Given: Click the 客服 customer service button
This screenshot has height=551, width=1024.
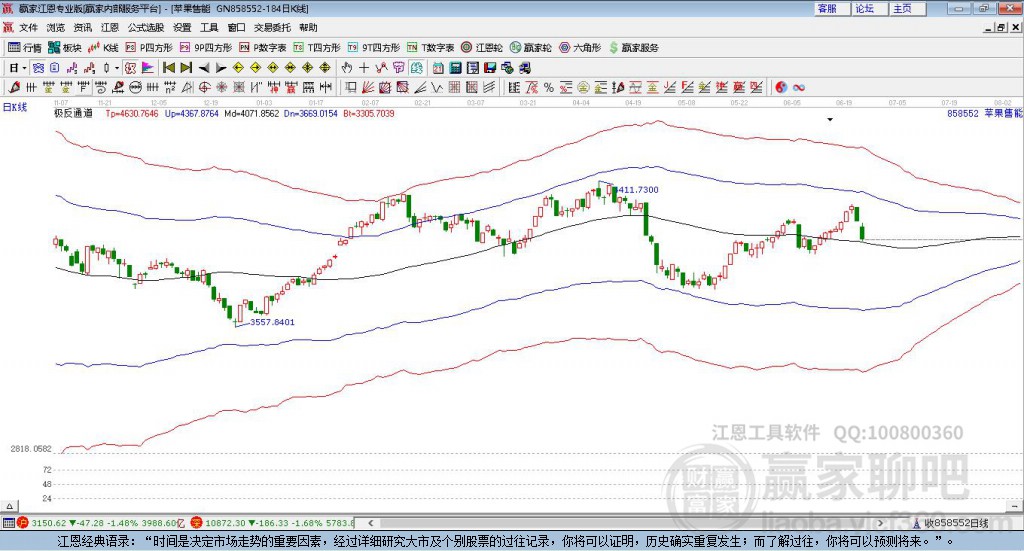Looking at the screenshot, I should (x=832, y=8).
